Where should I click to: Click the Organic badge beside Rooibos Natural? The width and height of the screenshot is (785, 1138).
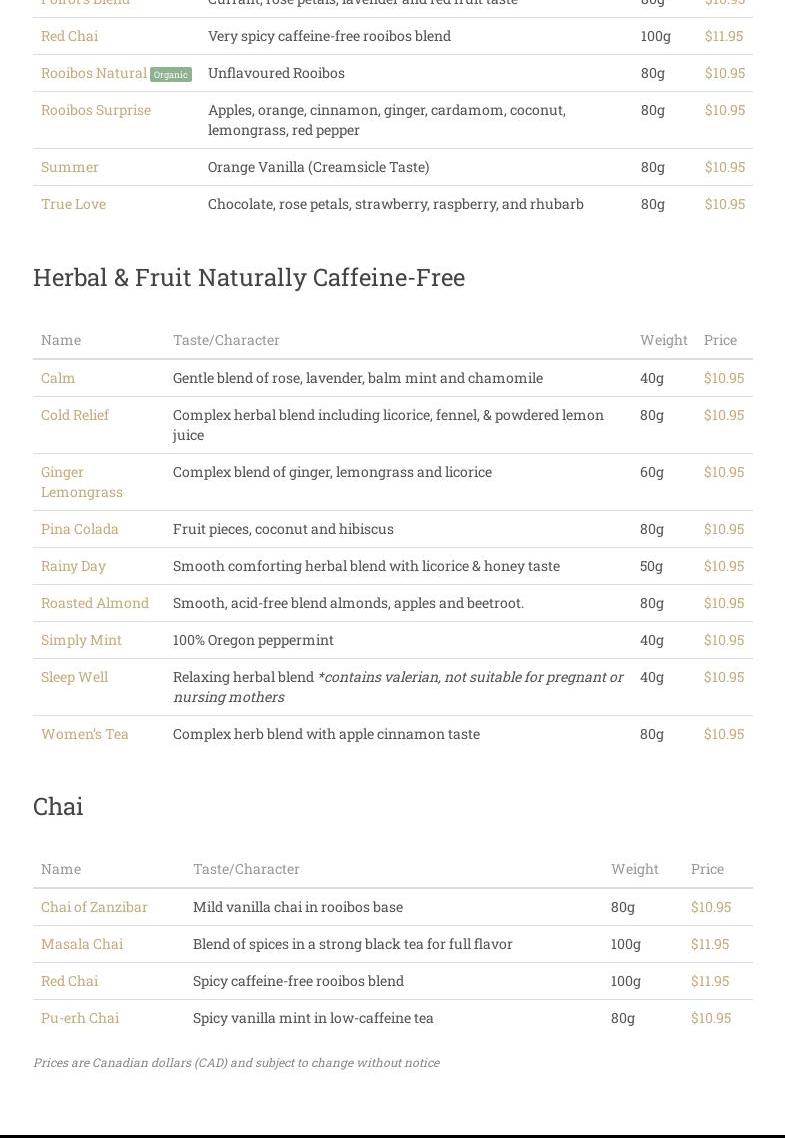click(170, 74)
